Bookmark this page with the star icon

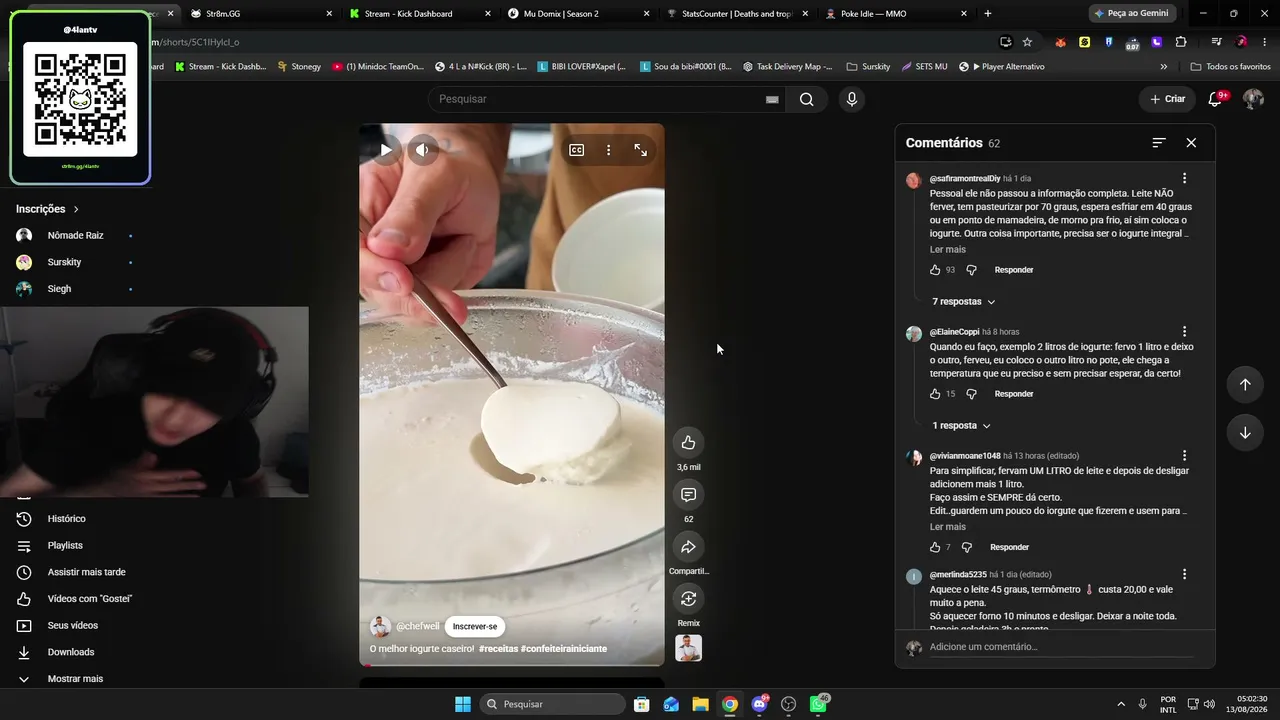[1027, 42]
